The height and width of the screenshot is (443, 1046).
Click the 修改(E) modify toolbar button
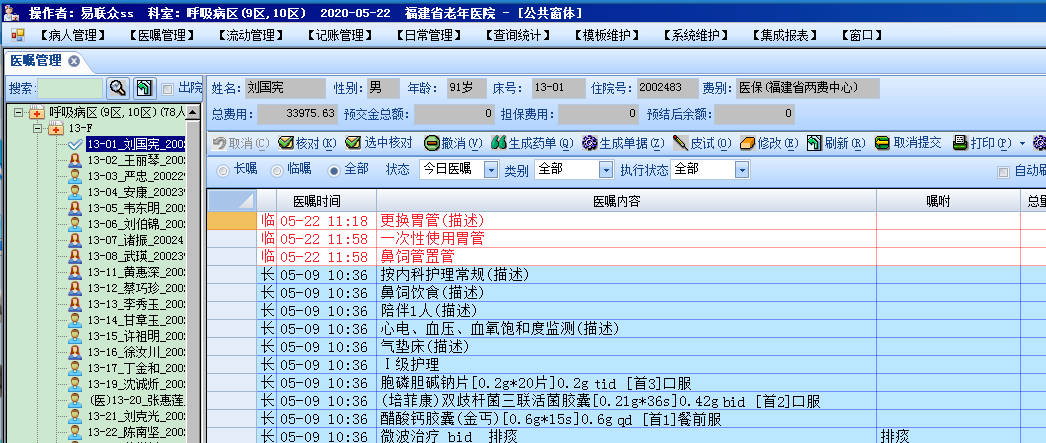click(x=769, y=143)
